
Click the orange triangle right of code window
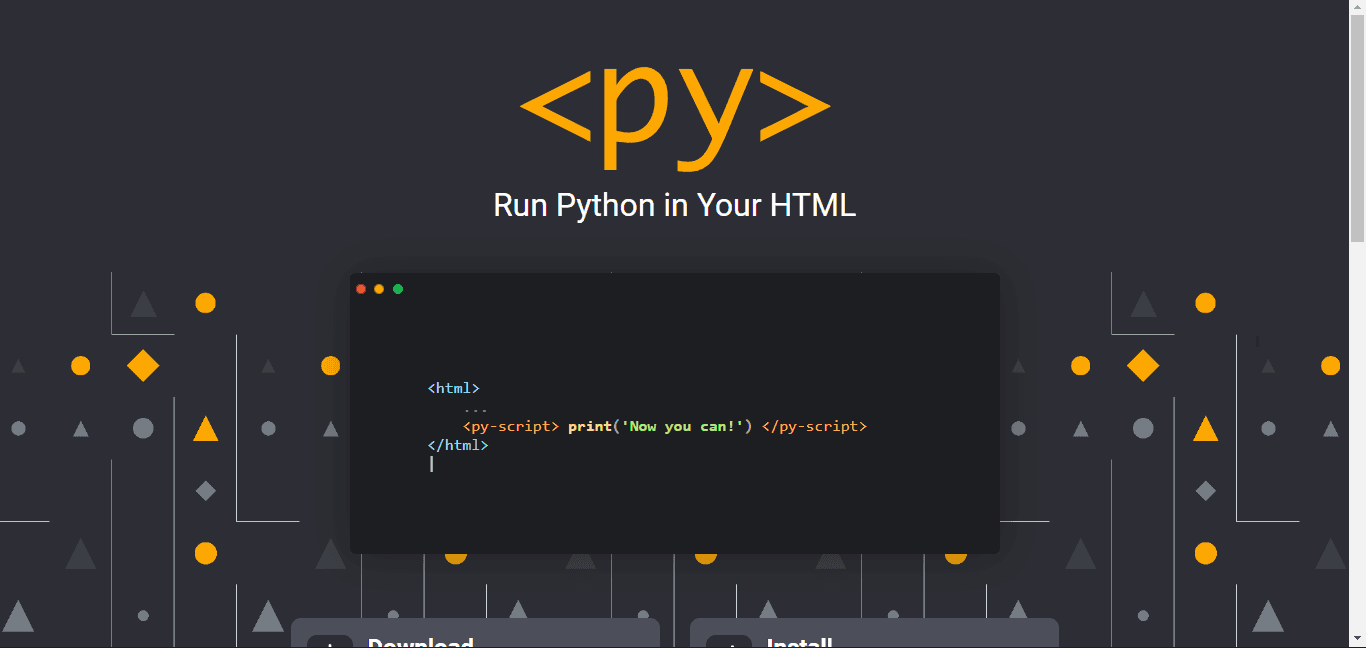click(1205, 429)
